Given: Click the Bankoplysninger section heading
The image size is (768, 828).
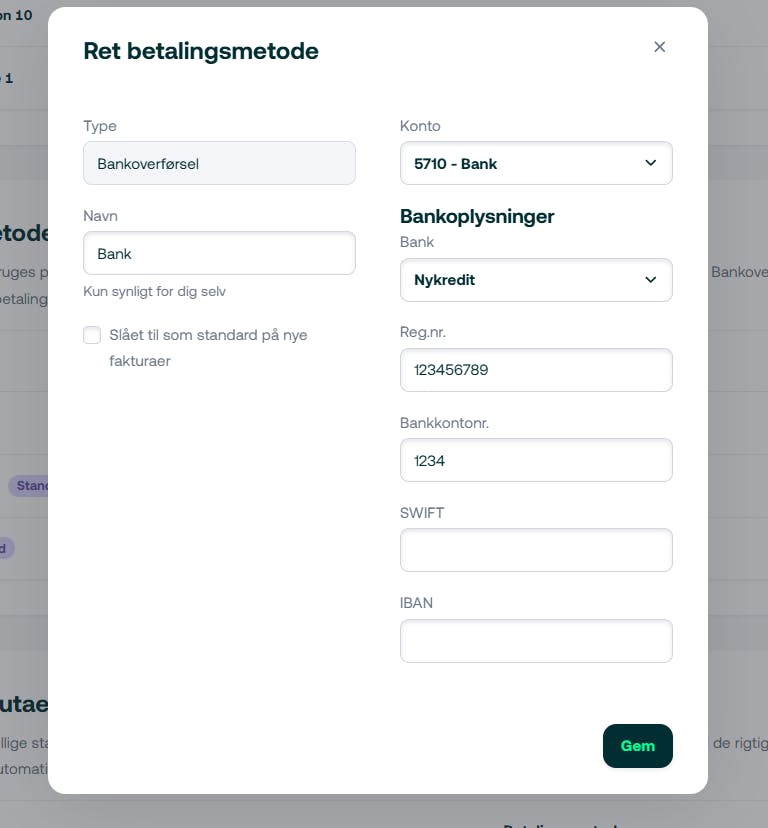Looking at the screenshot, I should coord(477,216).
